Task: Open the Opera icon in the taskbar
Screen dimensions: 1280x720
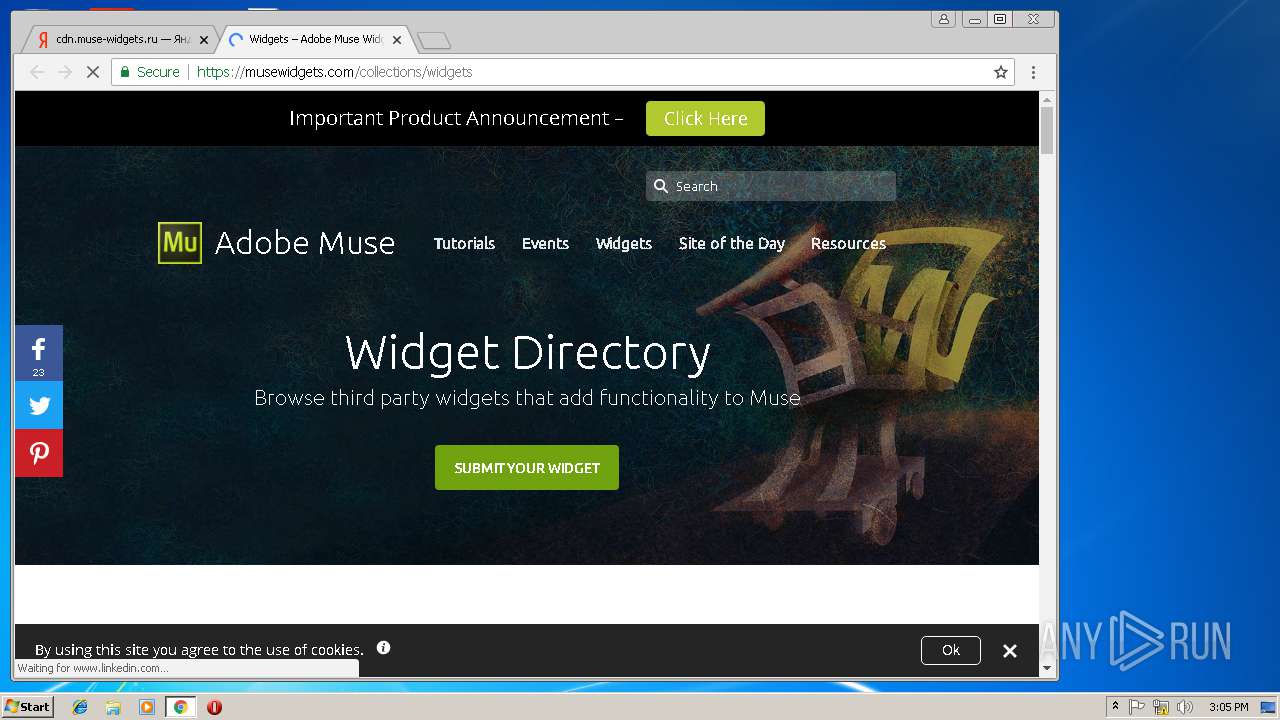Action: 214,707
